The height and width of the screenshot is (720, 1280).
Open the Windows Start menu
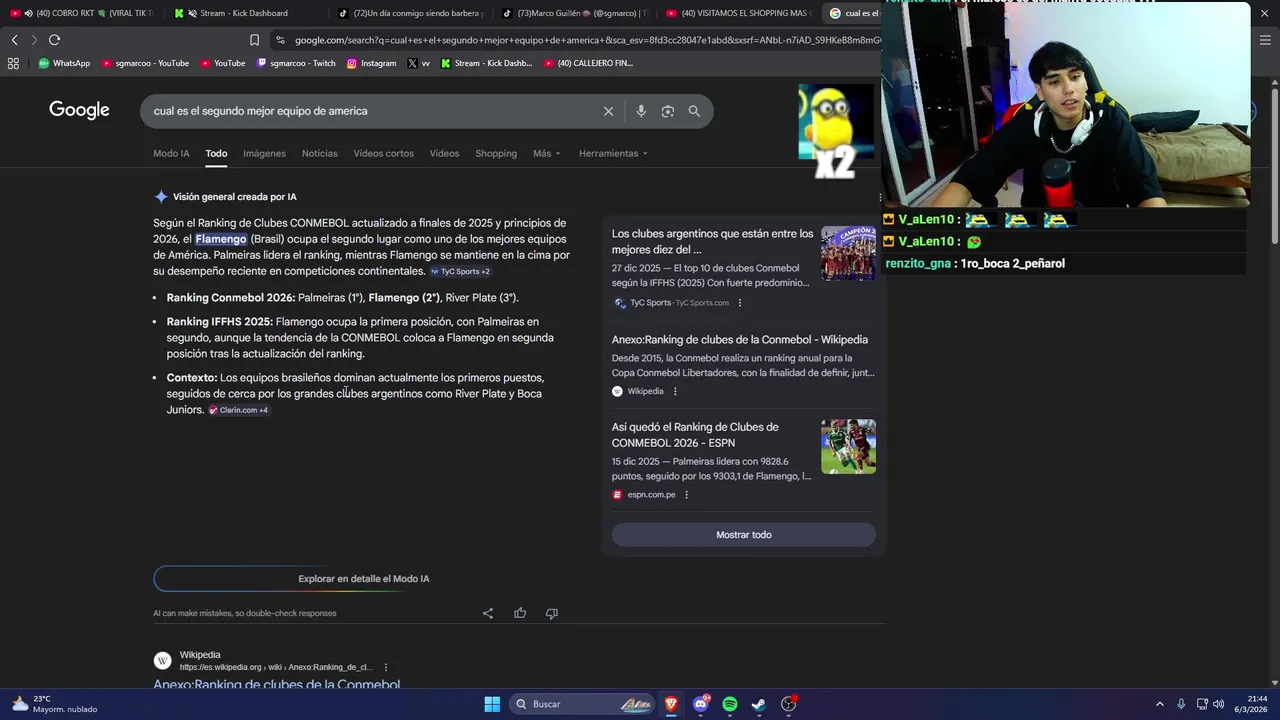[492, 704]
